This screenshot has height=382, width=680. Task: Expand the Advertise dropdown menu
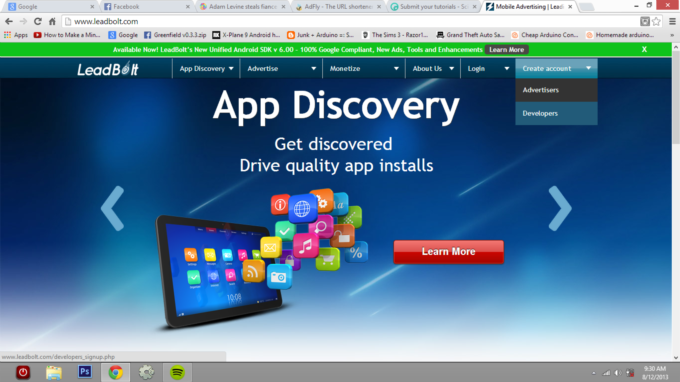click(281, 69)
